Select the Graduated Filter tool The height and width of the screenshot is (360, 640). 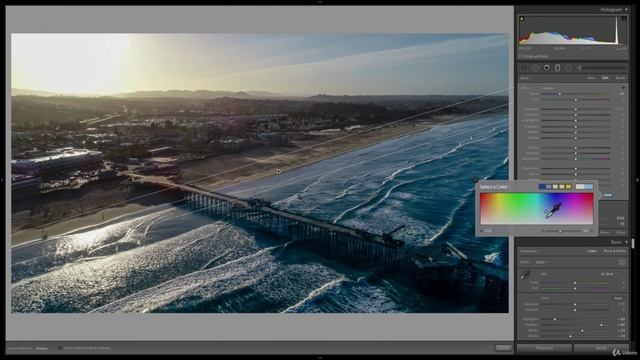(558, 68)
